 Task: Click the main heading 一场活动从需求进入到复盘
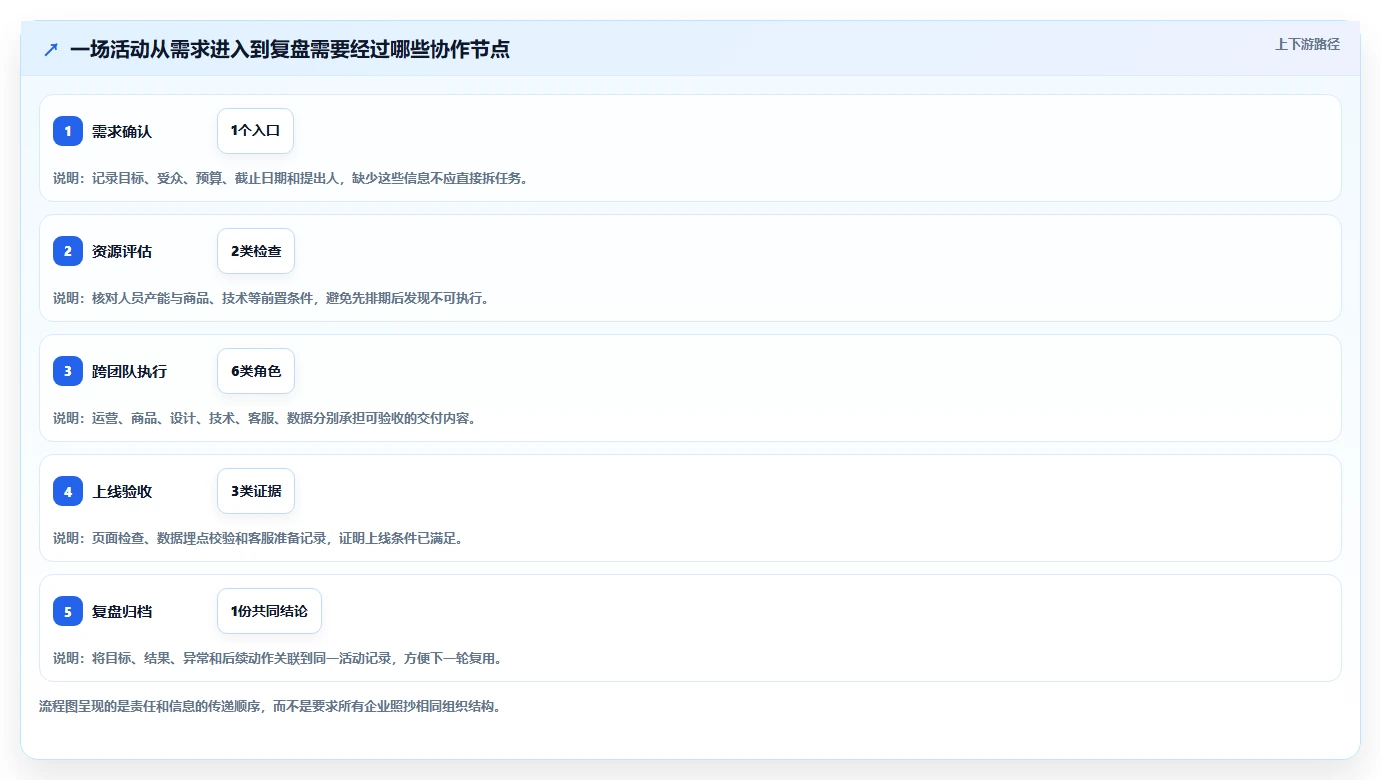tap(290, 49)
